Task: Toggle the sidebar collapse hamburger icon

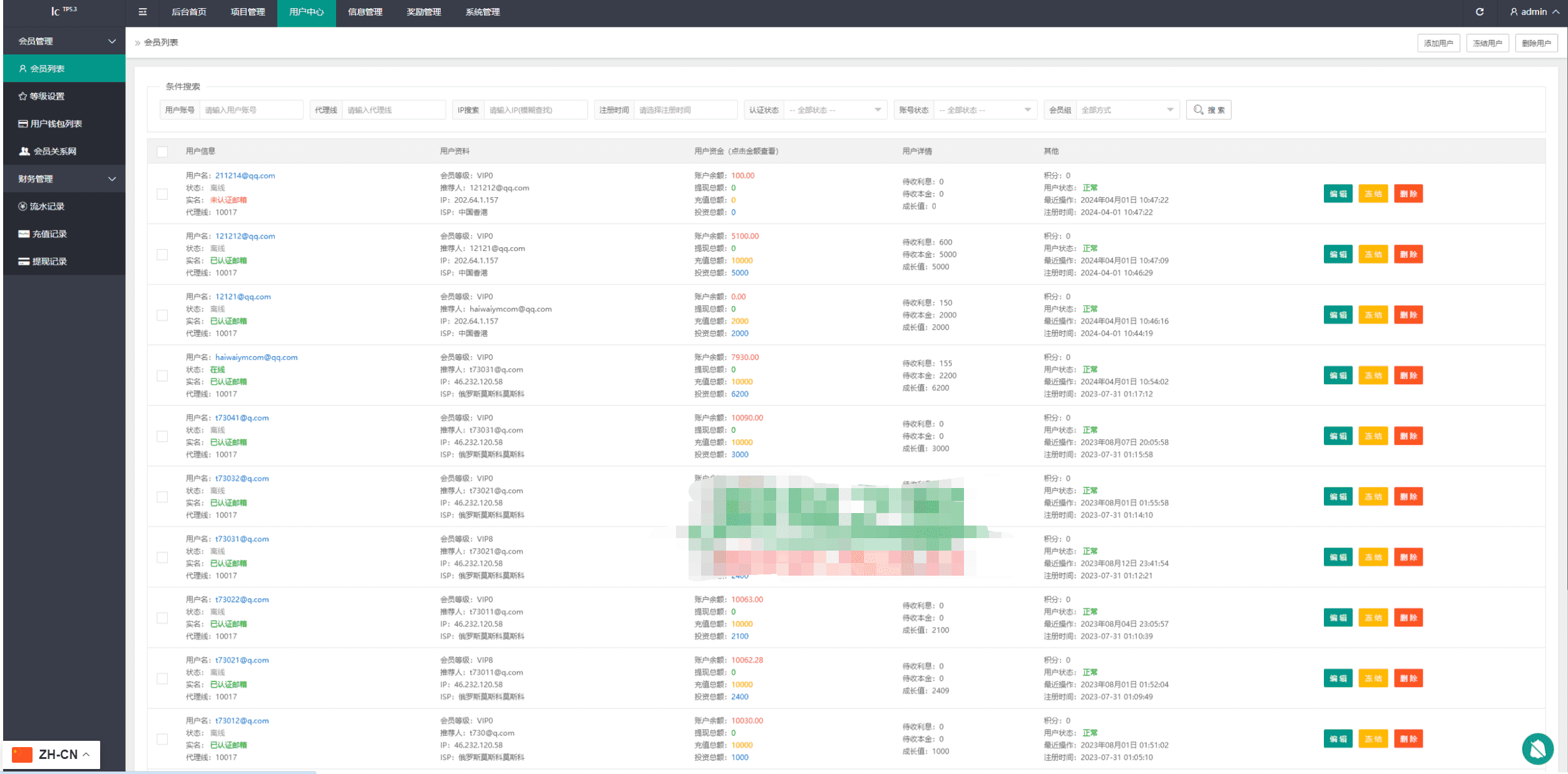Action: tap(143, 12)
